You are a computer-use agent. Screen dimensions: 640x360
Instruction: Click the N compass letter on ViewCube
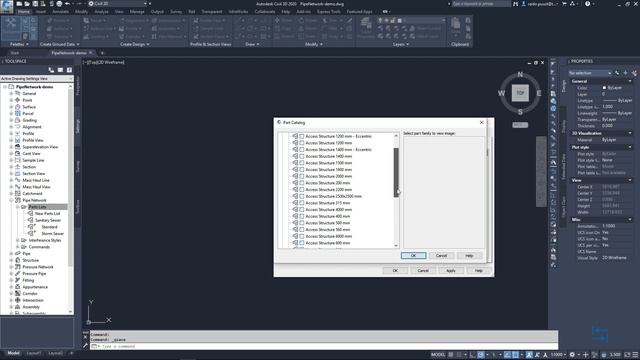click(520, 74)
